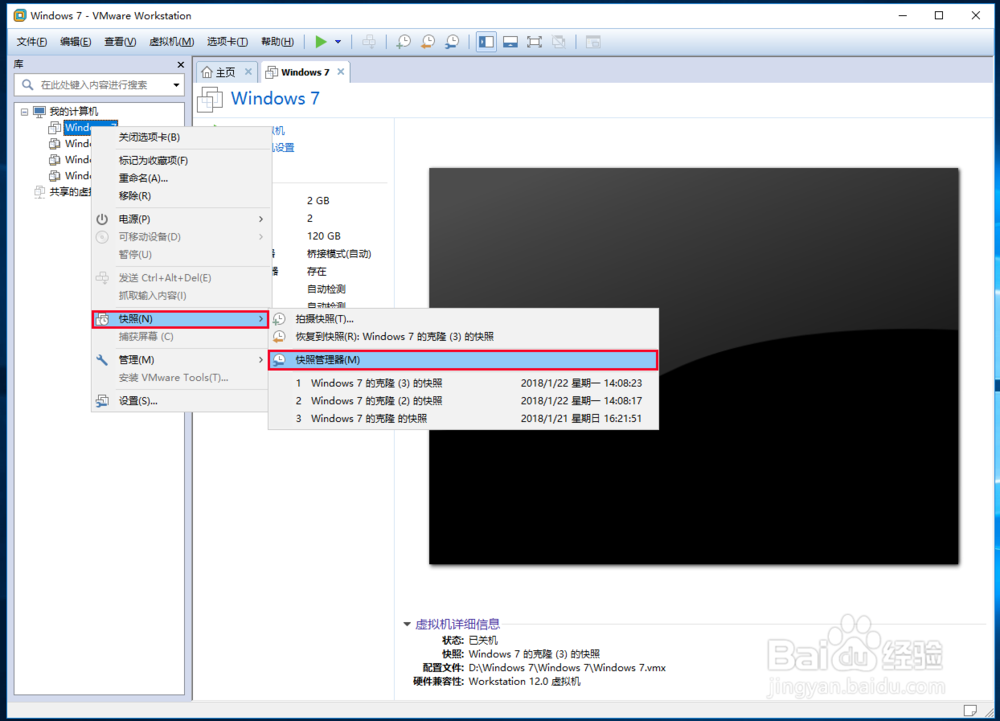Open the 管理(M) submenu
The image size is (1000, 721).
[x=181, y=360]
